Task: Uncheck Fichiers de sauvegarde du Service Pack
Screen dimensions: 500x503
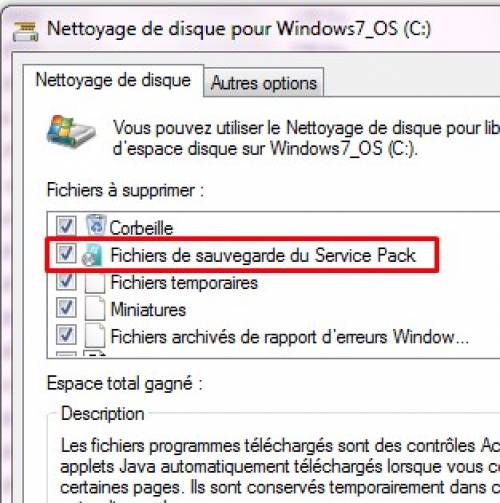Action: click(66, 253)
